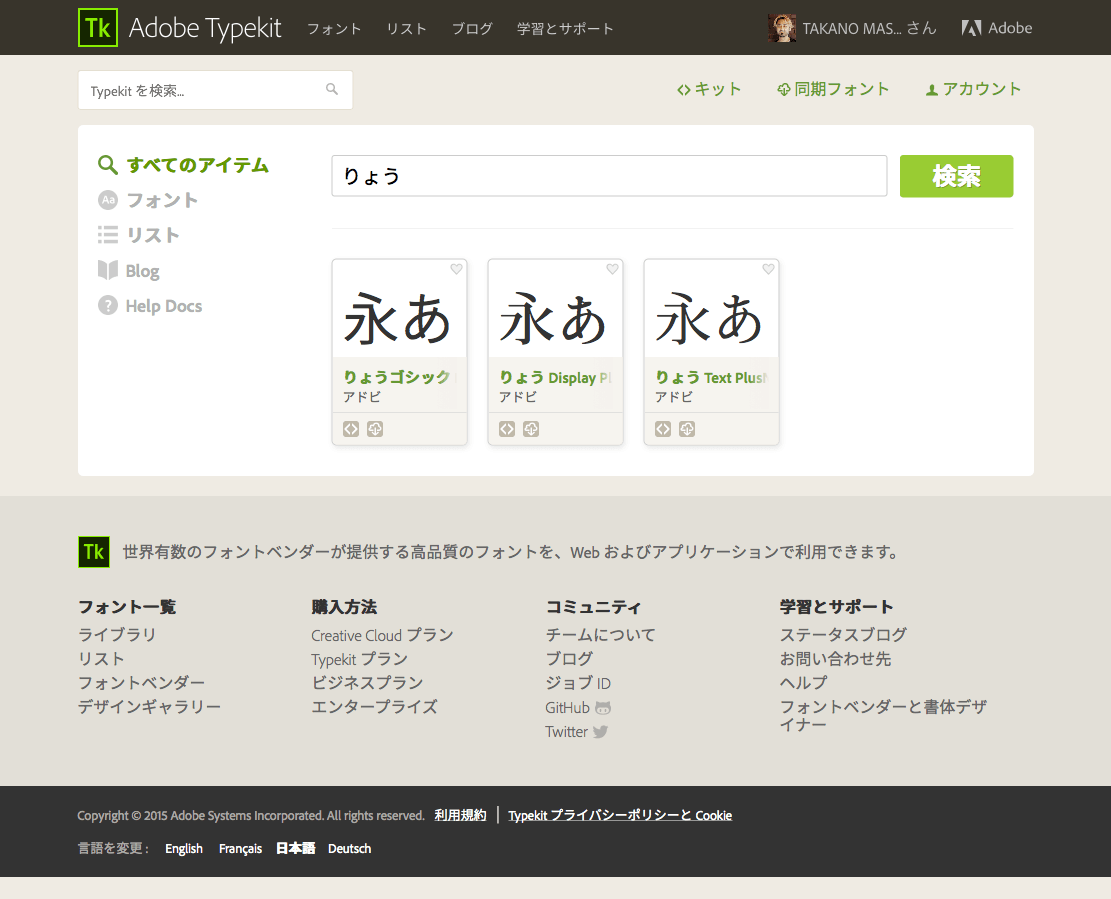Sync りょうゴシック font using cloud icon
1111x899 pixels.
click(x=375, y=429)
